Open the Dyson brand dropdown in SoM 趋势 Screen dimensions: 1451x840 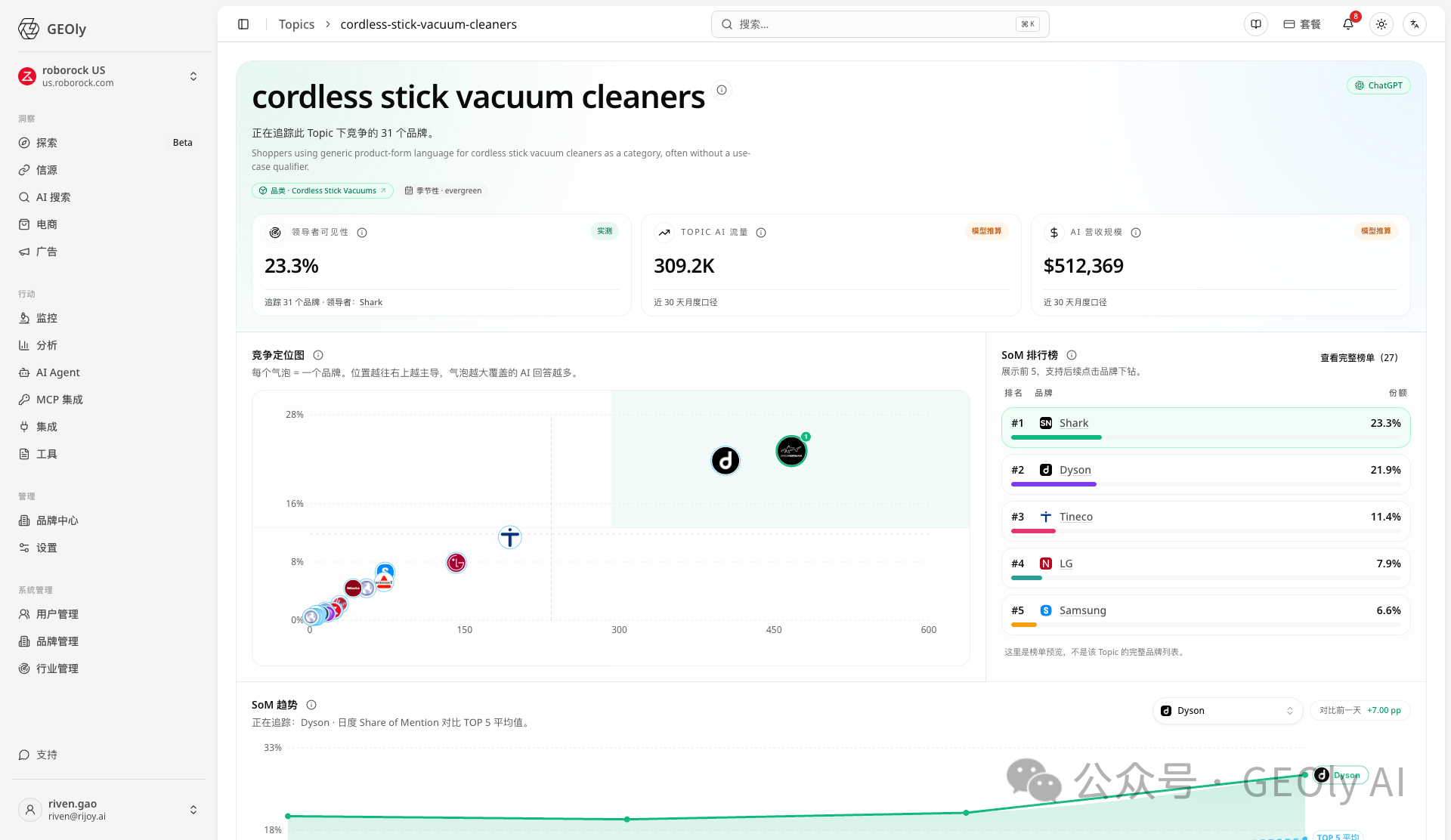[1227, 711]
